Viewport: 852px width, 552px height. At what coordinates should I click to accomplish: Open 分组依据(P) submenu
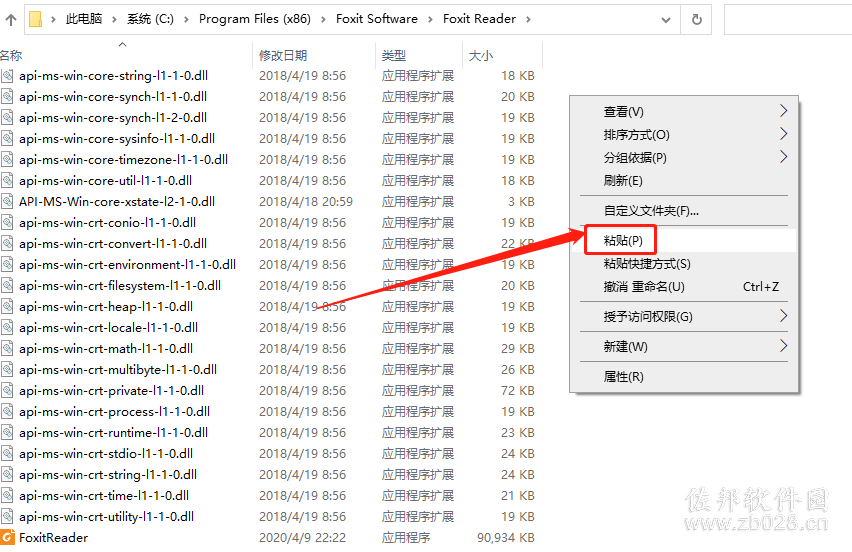pyautogui.click(x=684, y=158)
